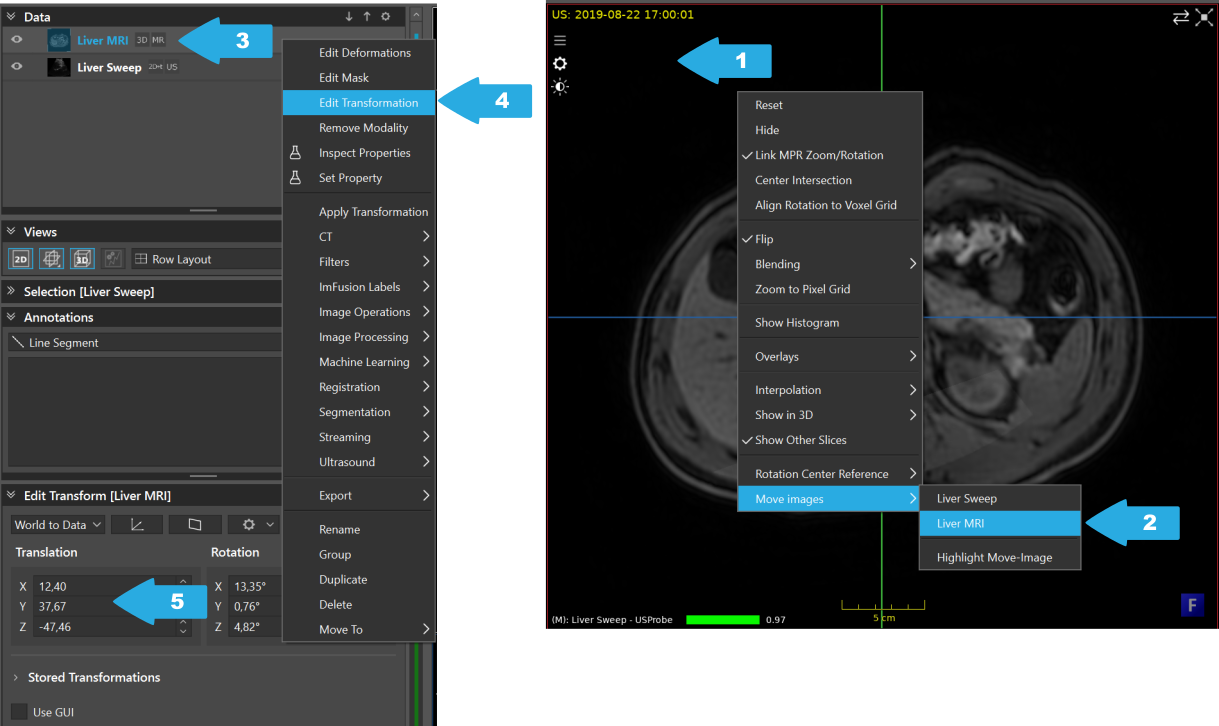This screenshot has height=726, width=1219.
Task: Open the Data panel settings gear
Action: click(386, 16)
